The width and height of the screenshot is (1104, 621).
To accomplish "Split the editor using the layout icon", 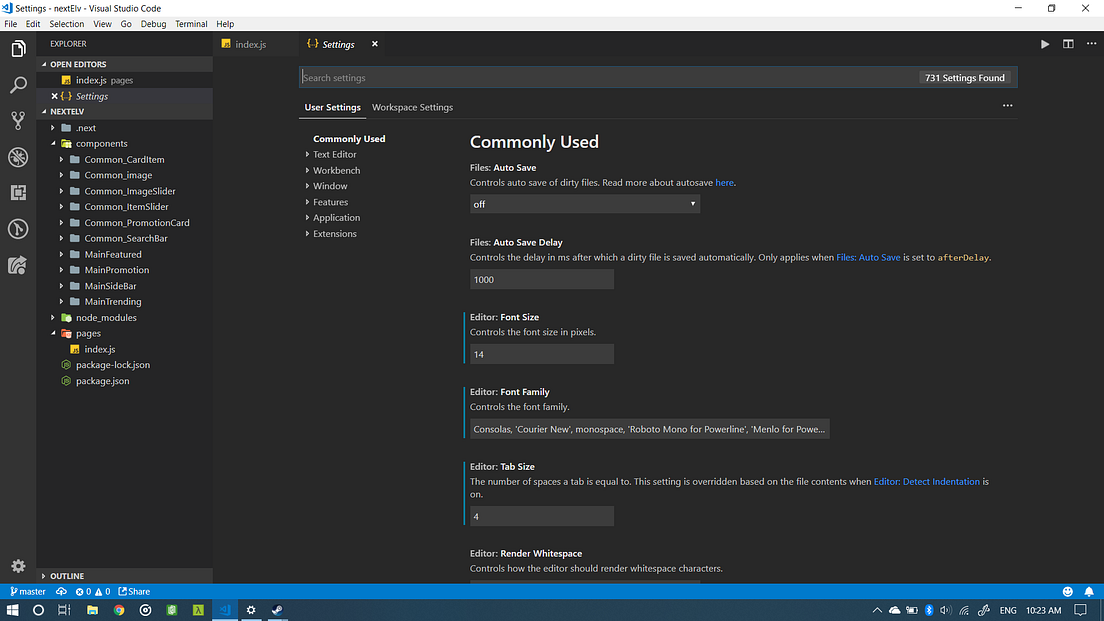I will pyautogui.click(x=1068, y=44).
